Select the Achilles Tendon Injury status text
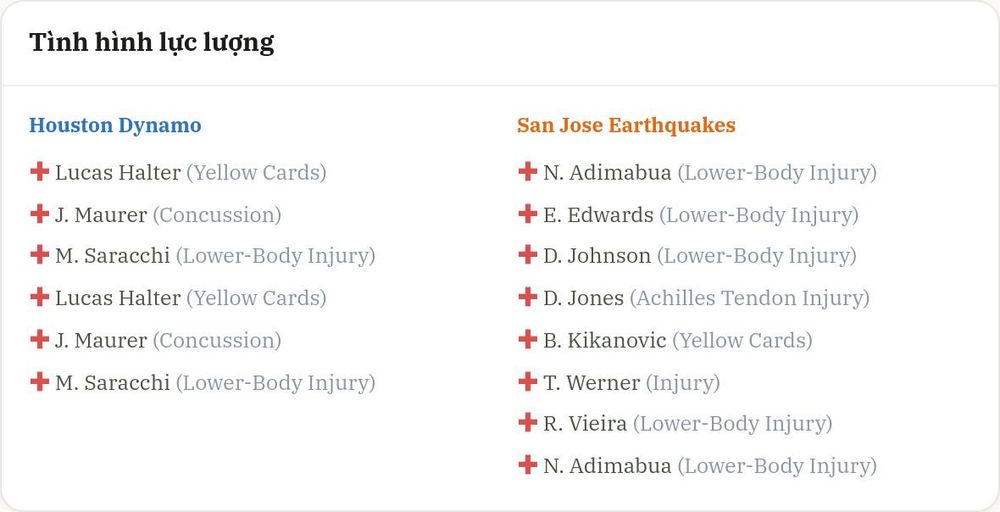Screen dimensions: 1000x512 click(749, 298)
